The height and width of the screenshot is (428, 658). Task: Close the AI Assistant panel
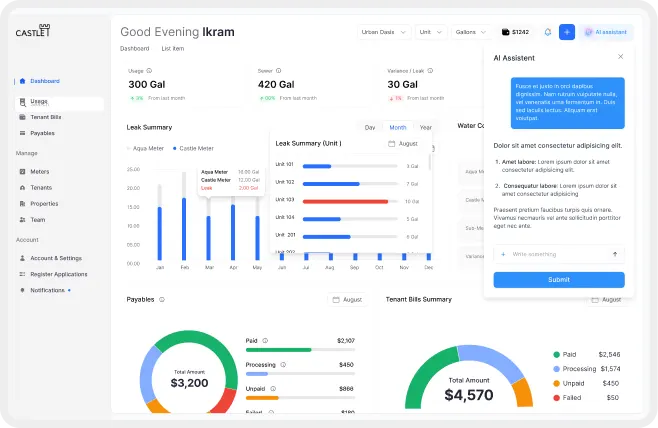tap(621, 56)
